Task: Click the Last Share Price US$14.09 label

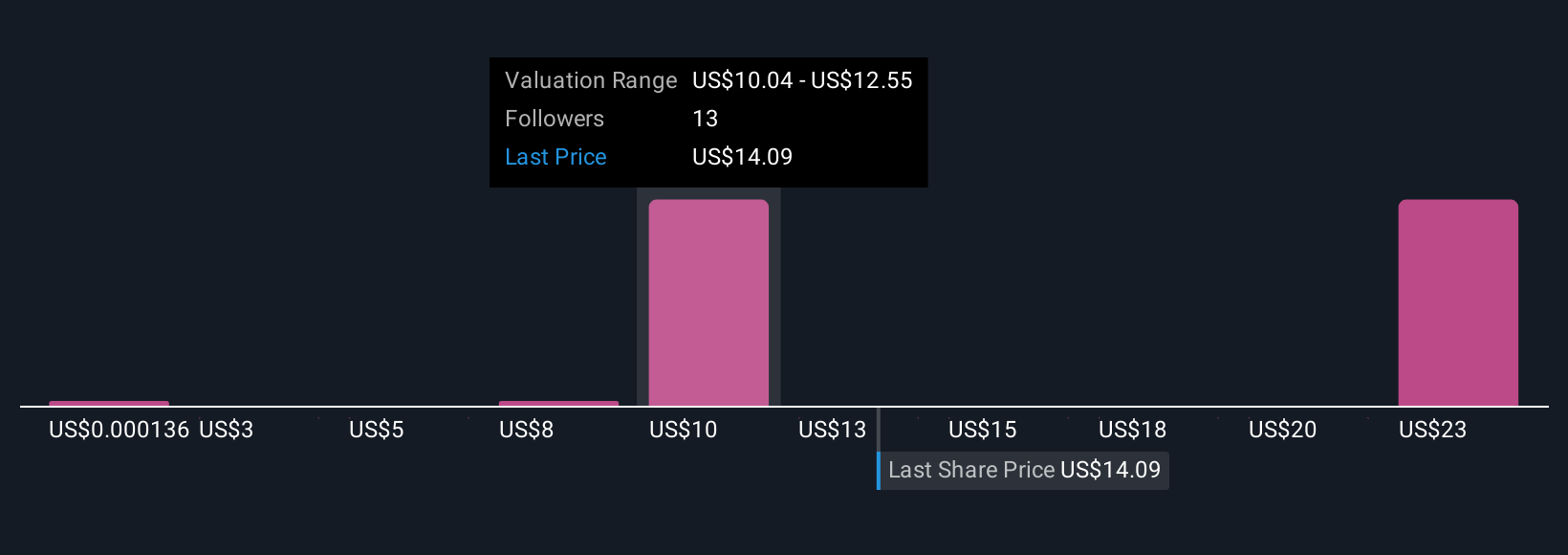Action: pos(1024,470)
